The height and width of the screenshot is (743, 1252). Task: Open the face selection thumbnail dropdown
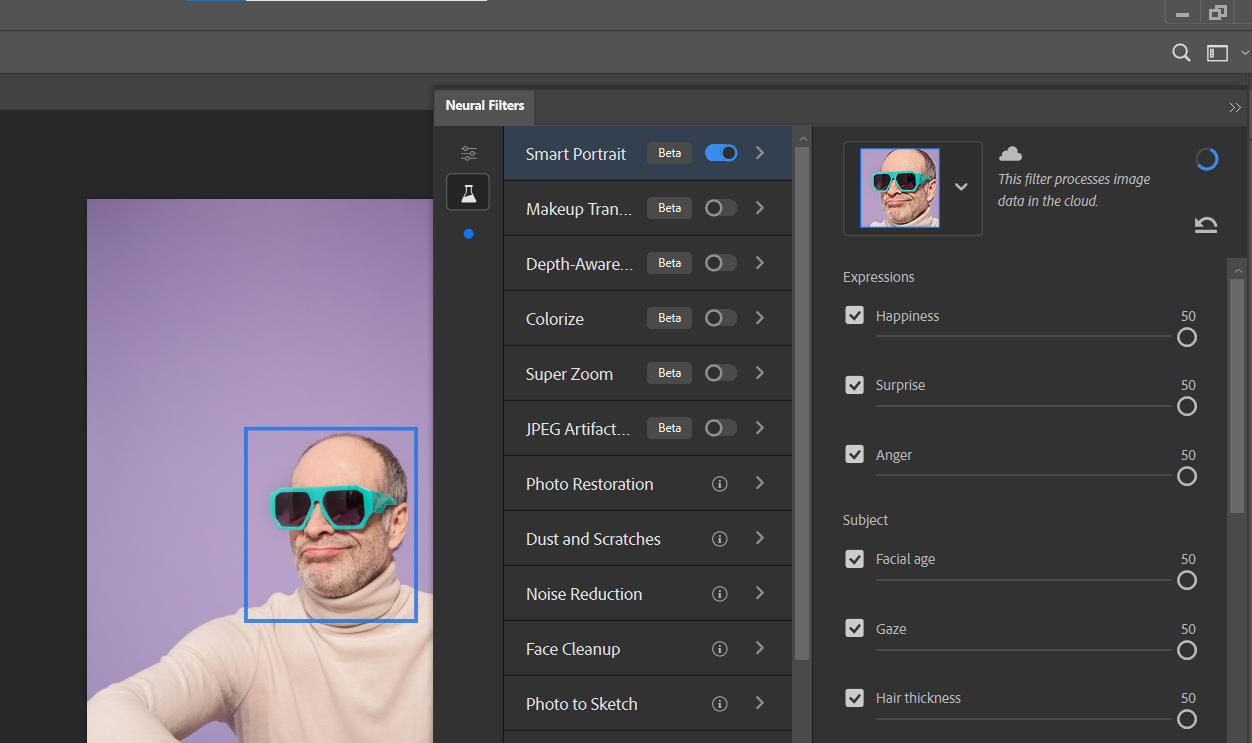961,187
